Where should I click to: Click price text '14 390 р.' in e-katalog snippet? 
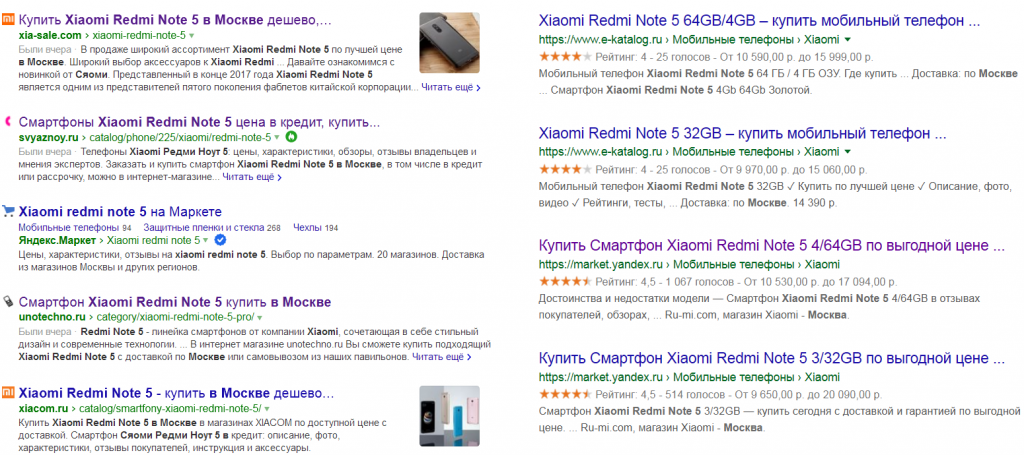[814, 203]
